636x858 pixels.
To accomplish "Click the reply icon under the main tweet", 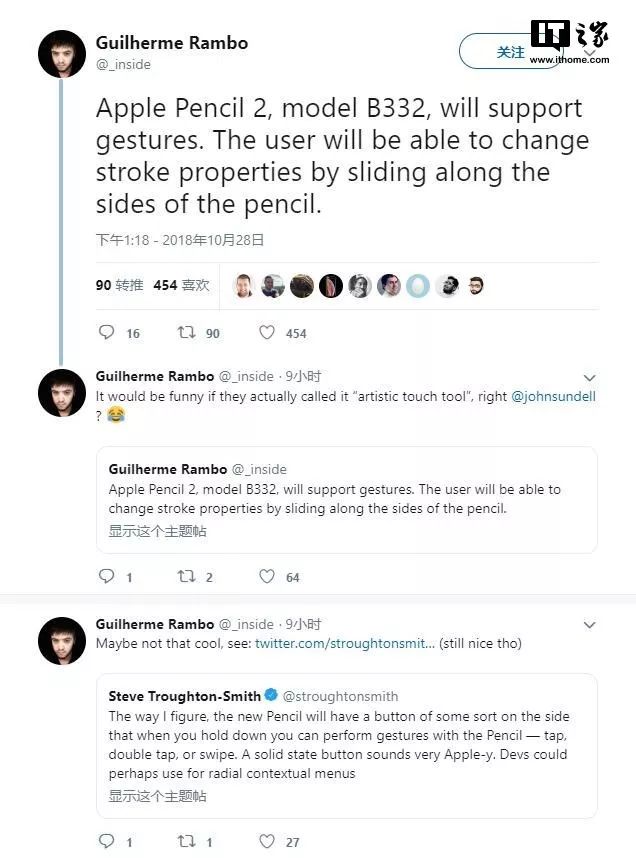I will point(107,332).
